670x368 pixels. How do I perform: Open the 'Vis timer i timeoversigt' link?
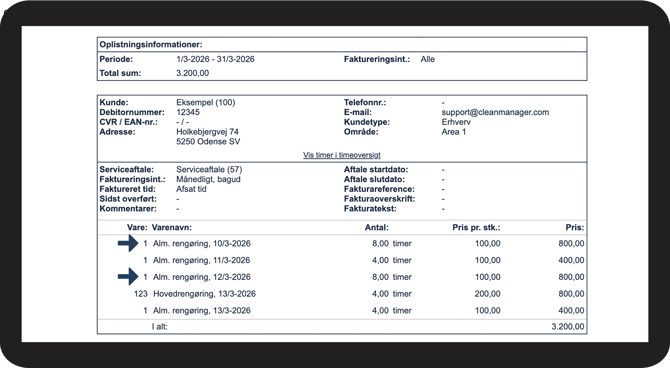pyautogui.click(x=341, y=155)
